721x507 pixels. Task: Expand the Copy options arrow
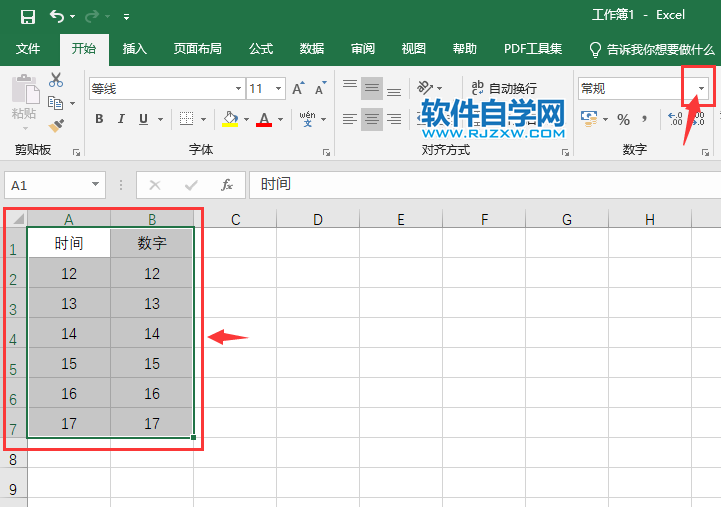tap(73, 103)
